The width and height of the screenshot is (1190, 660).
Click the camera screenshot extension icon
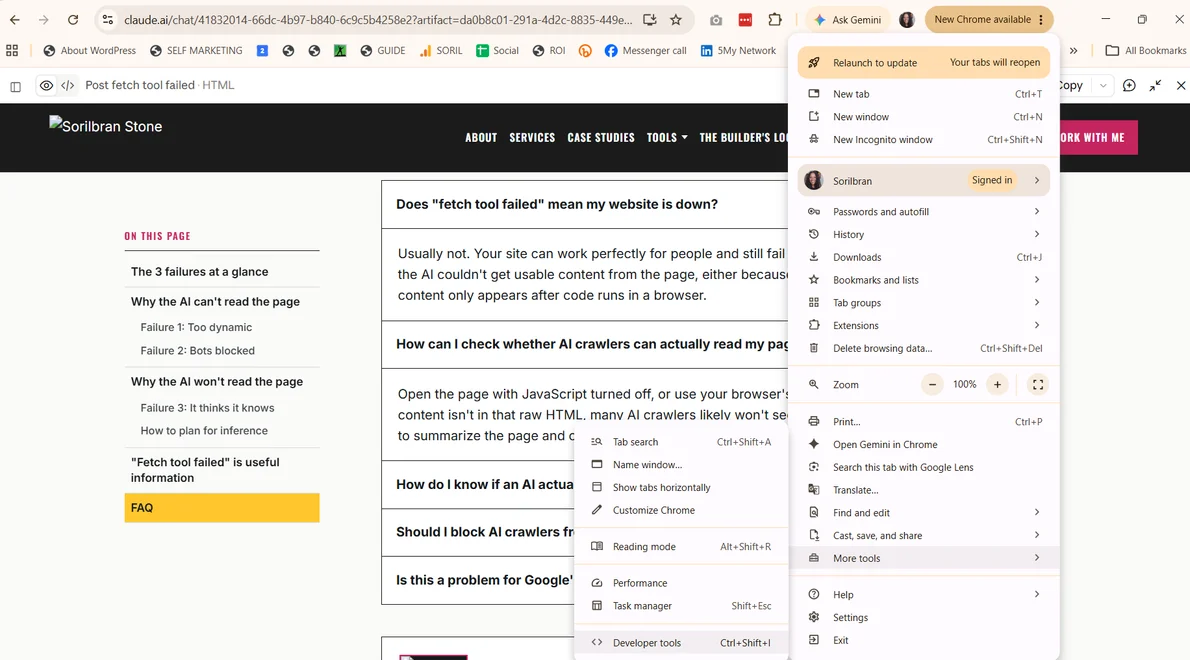point(716,20)
